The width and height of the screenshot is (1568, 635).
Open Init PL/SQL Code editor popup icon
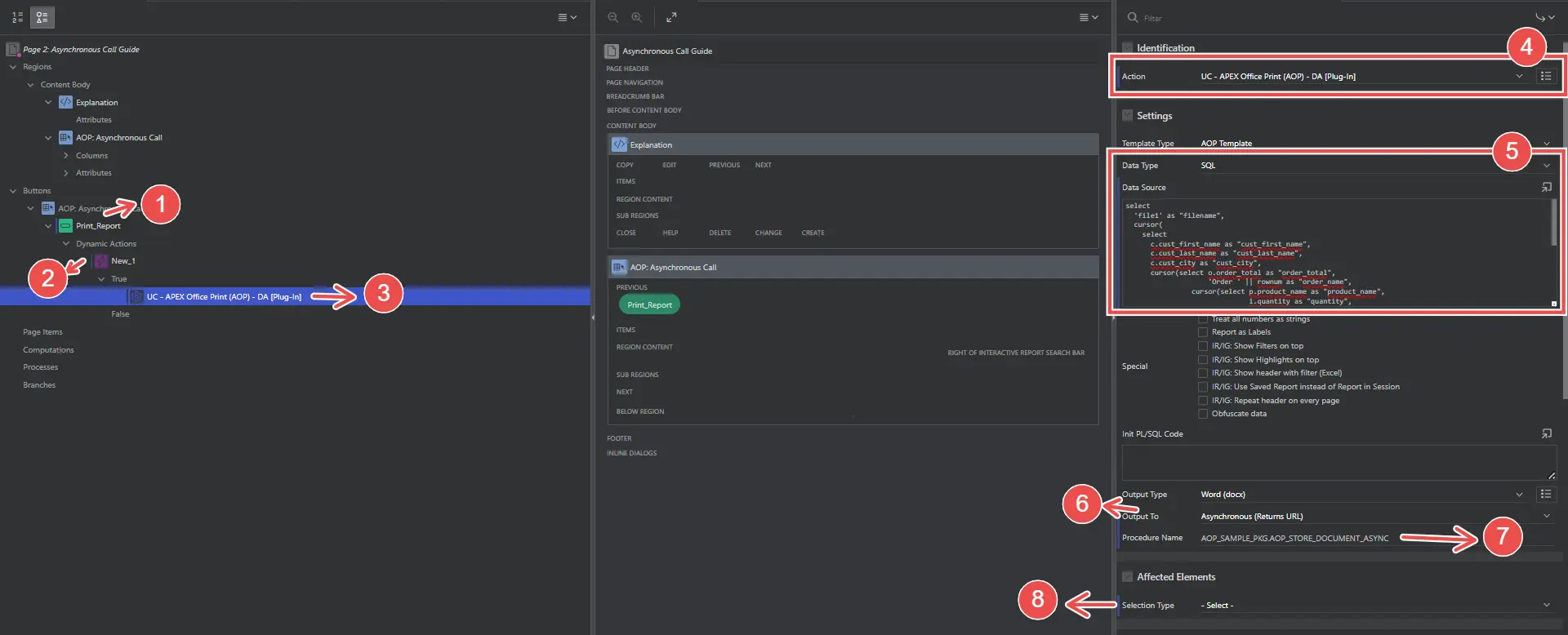pos(1546,433)
